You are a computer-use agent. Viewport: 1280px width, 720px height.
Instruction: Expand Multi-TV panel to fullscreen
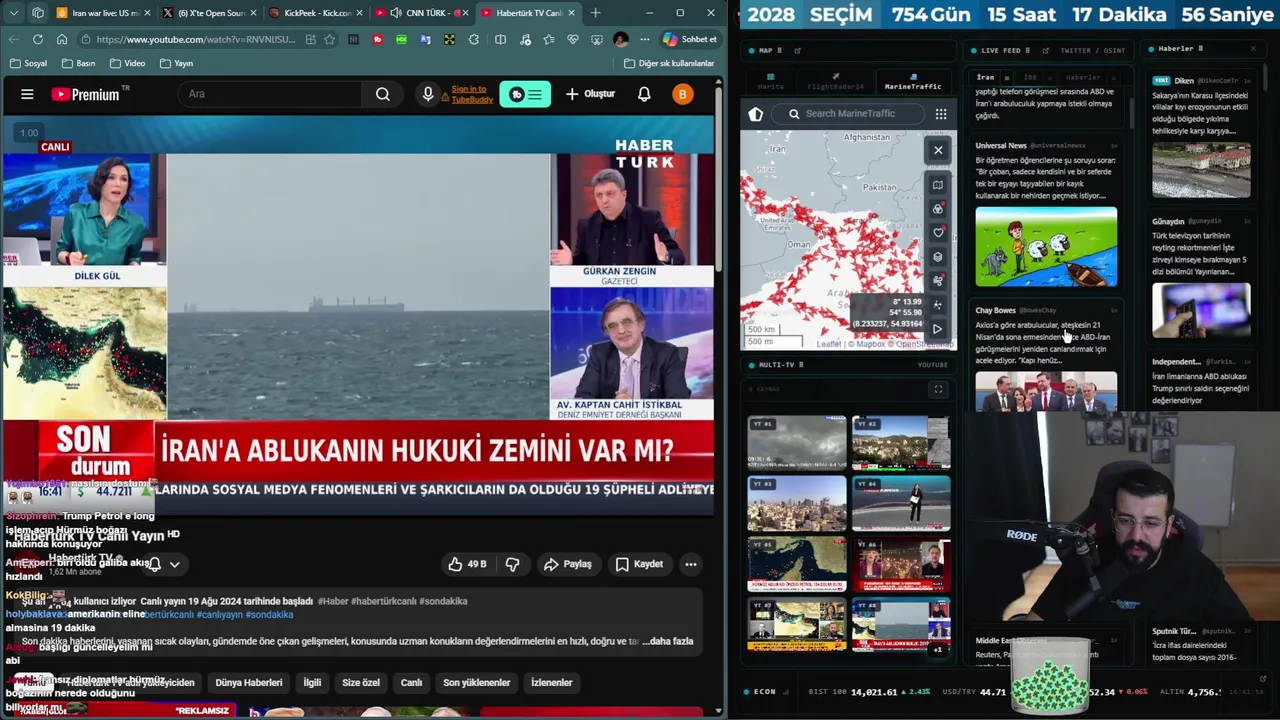point(938,389)
